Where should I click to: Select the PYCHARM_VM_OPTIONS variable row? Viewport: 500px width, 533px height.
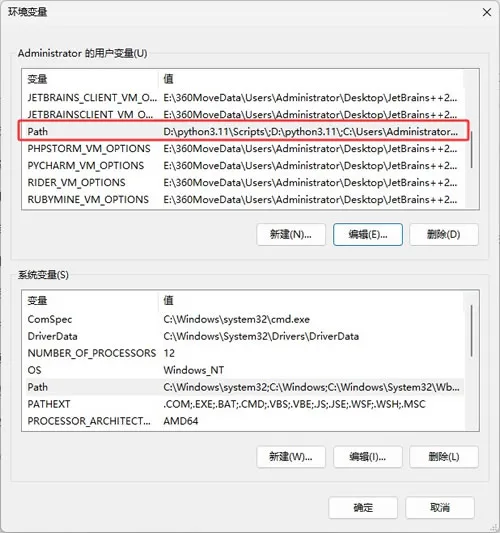[243, 166]
